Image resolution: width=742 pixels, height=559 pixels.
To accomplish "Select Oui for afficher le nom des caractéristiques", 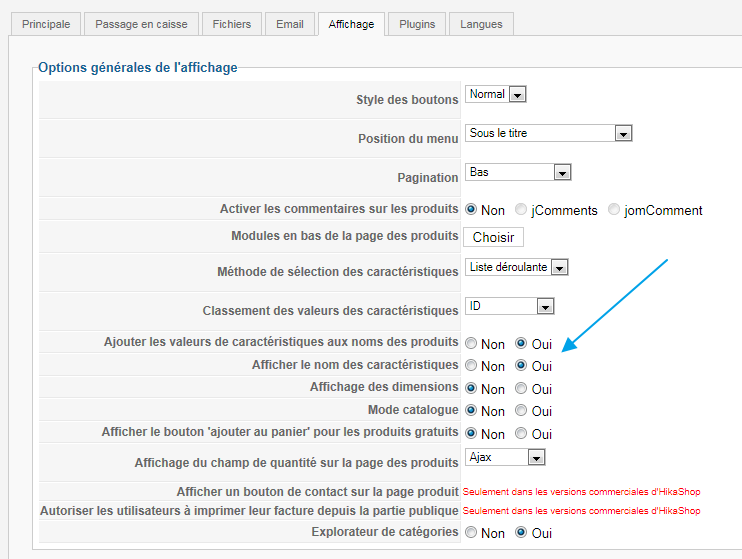I will (521, 365).
